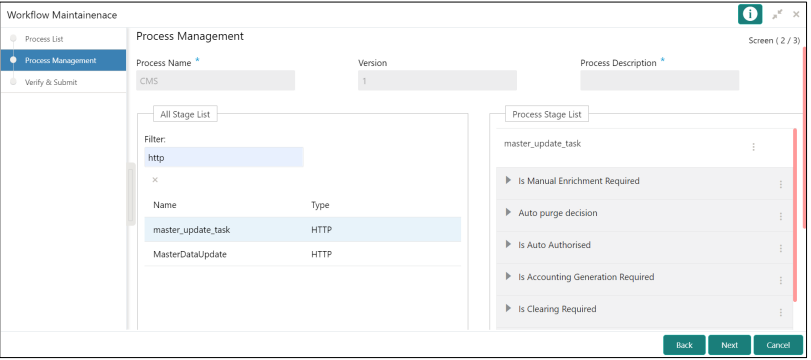Click the Cancel button
Screen dimensions: 811x360
point(778,345)
